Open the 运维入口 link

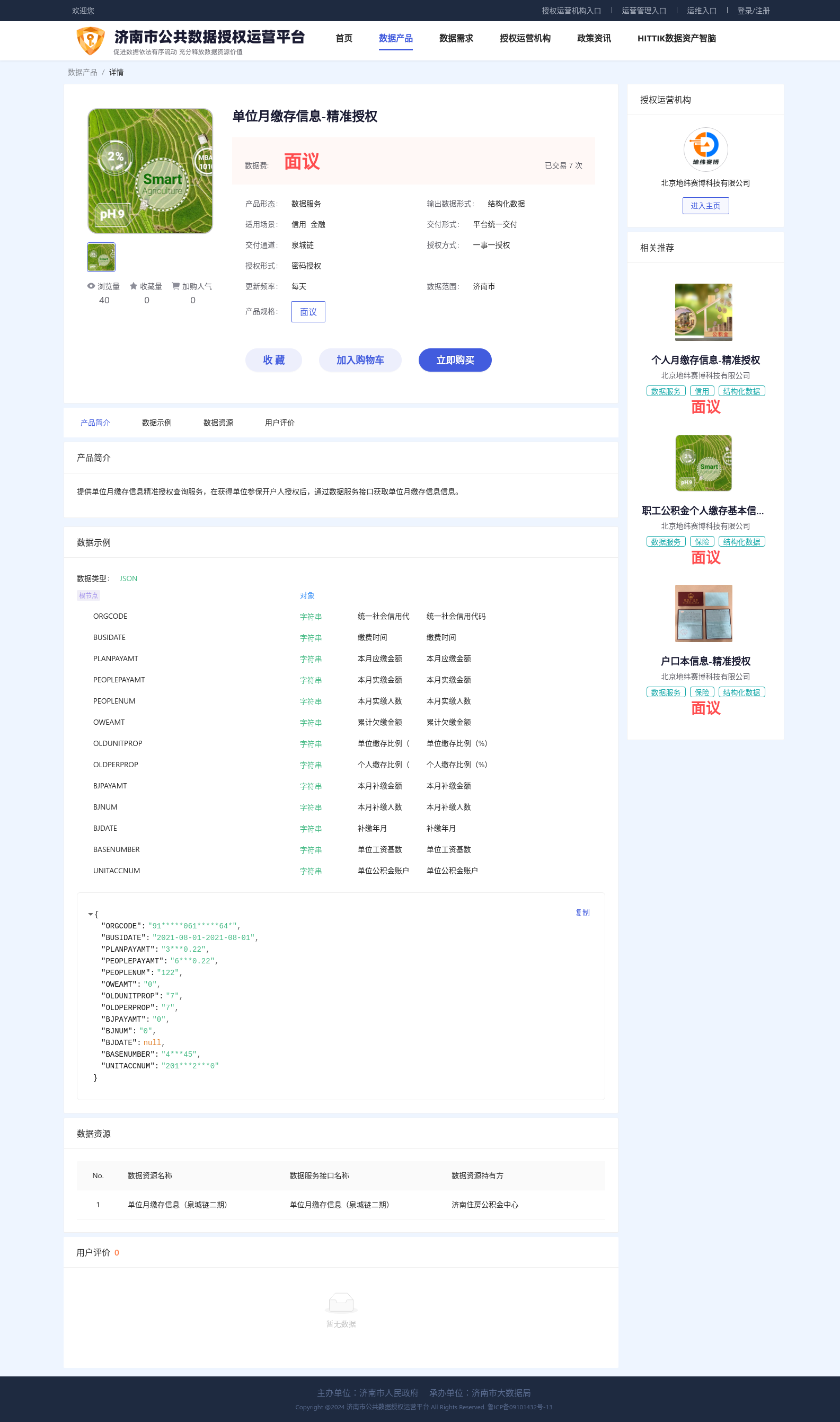[701, 11]
